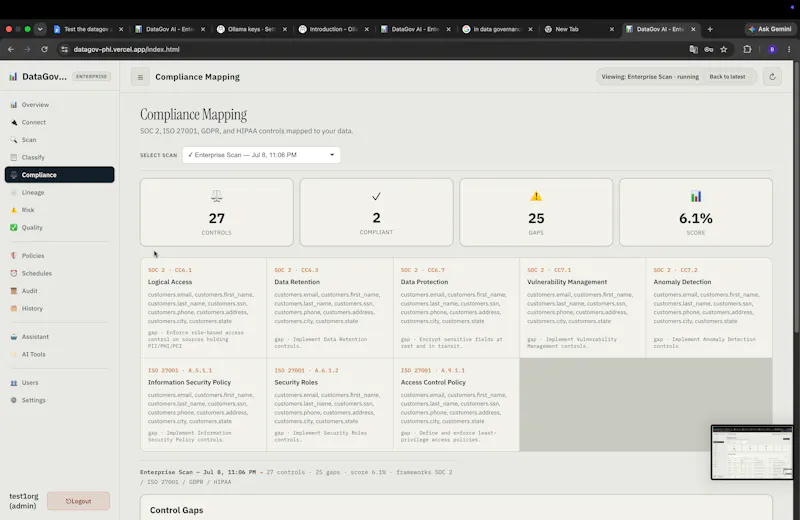Click the Control Gaps section heading
The image size is (800, 520).
point(177,510)
